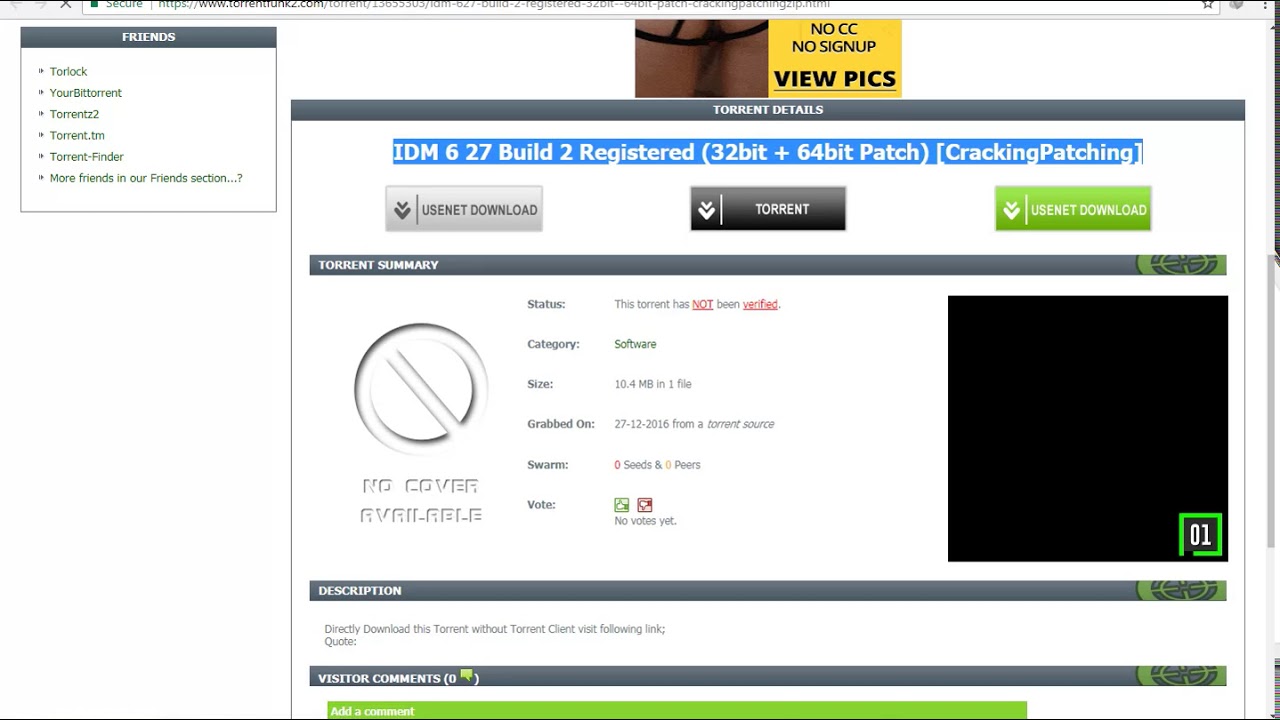Click the verified link in Status row
1280x720 pixels.
pos(760,304)
